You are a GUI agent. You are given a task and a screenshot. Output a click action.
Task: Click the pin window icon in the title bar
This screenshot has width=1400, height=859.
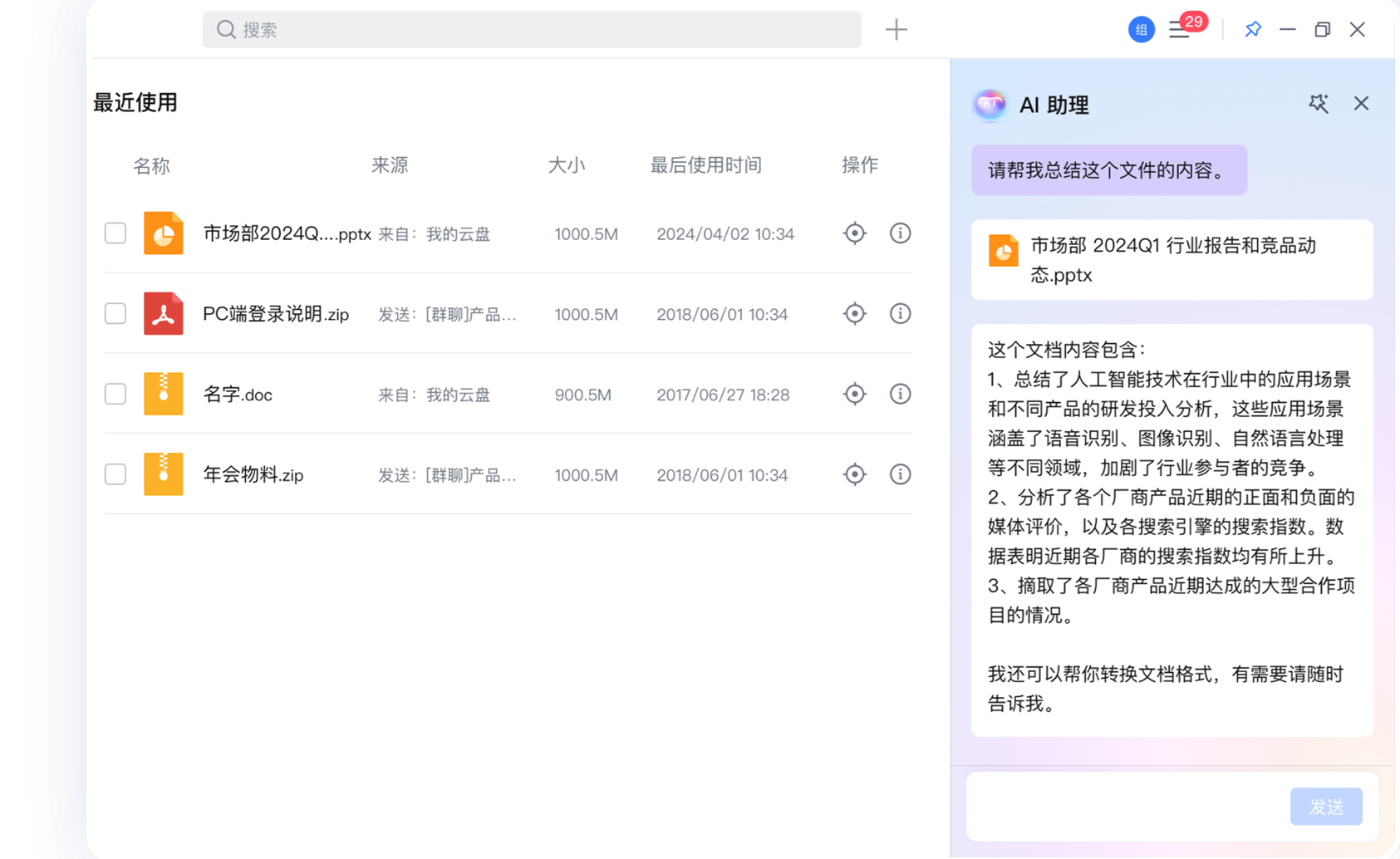(x=1253, y=29)
